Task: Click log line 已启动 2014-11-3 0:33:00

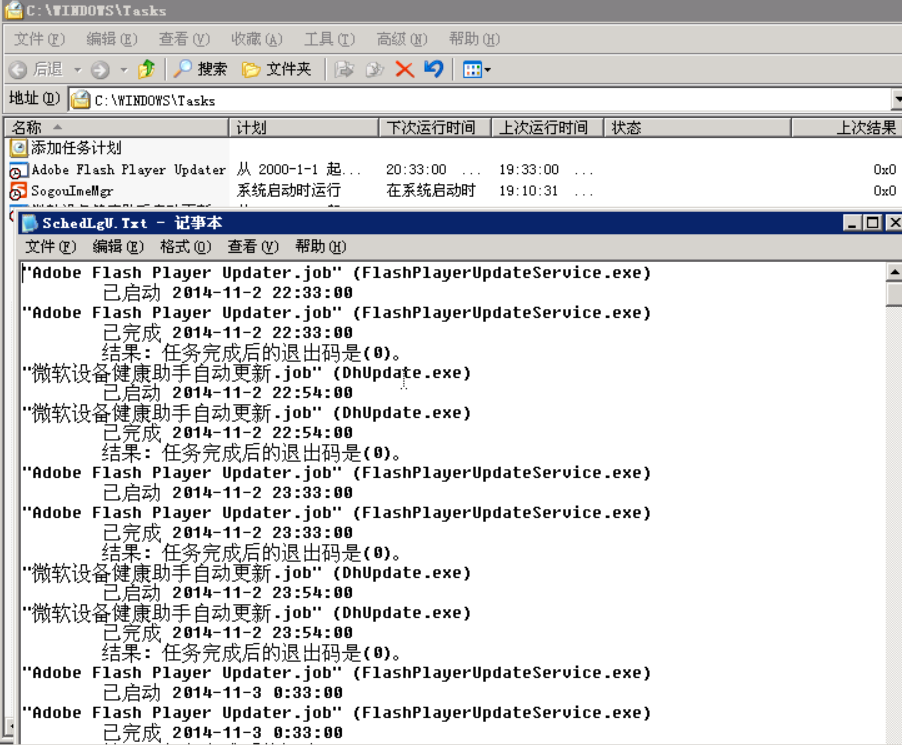Action: pos(223,693)
